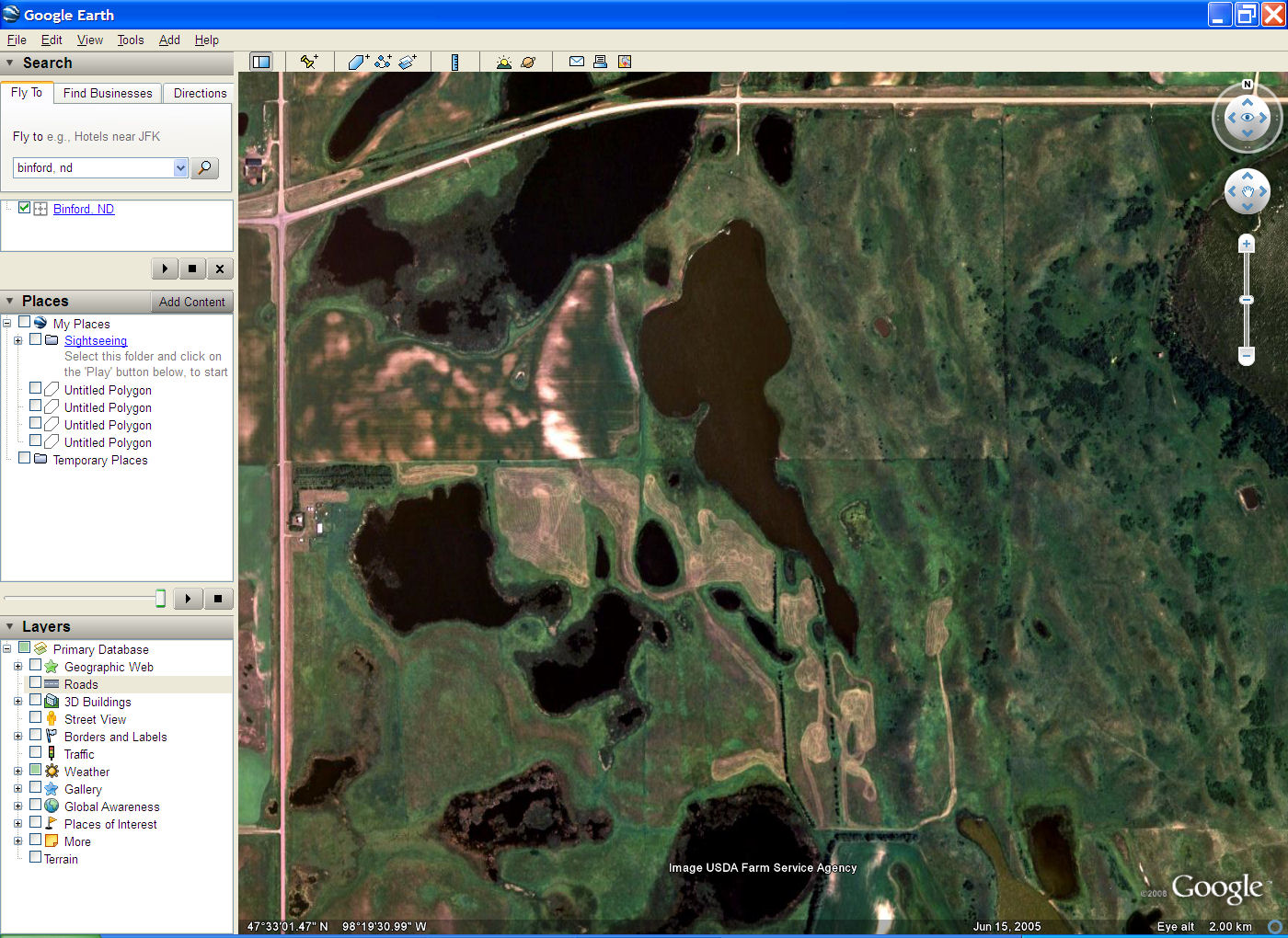1288x938 pixels.
Task: Expand the Gallery layer
Action: [x=17, y=788]
